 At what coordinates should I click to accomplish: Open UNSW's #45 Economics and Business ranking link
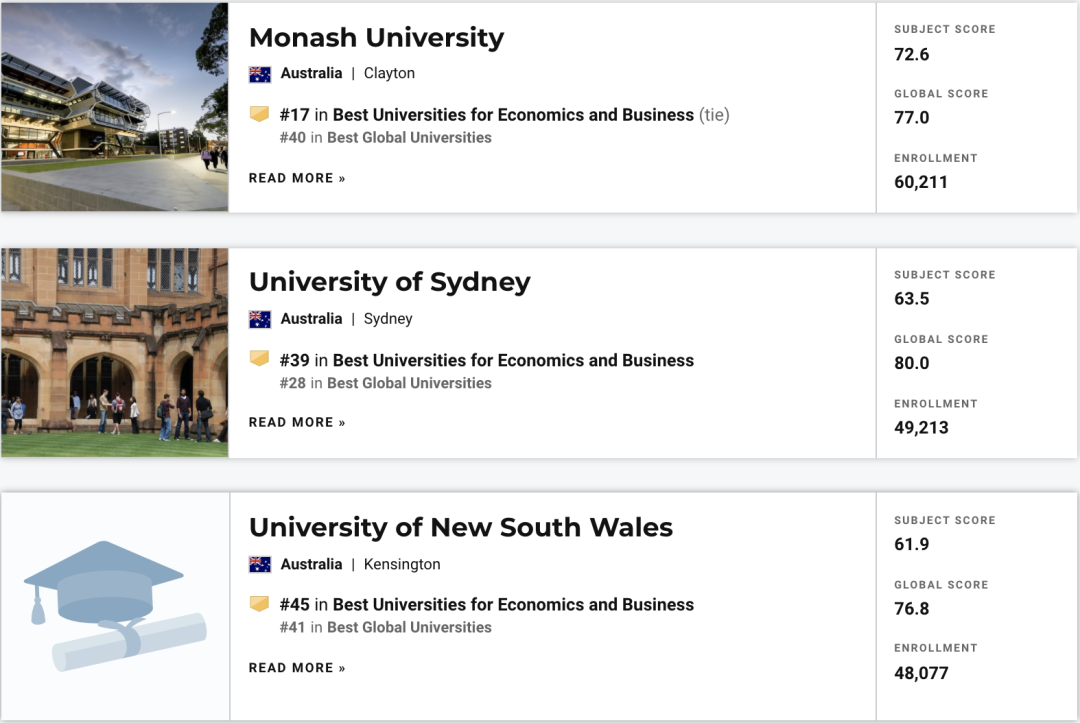coord(487,605)
